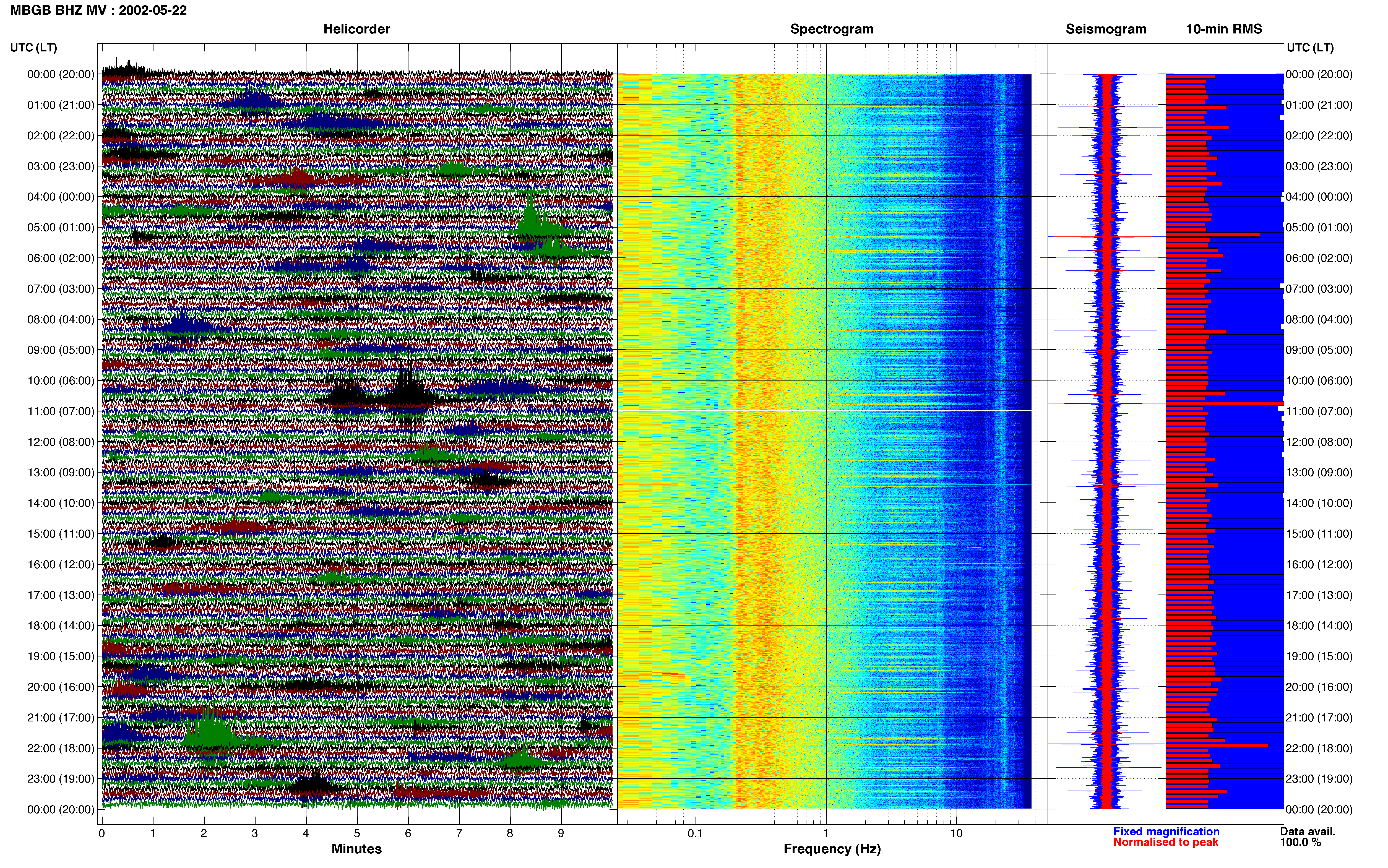Click left time label 03:00 (23:00)
Viewport: 1388px width, 868px height.
pyautogui.click(x=61, y=166)
